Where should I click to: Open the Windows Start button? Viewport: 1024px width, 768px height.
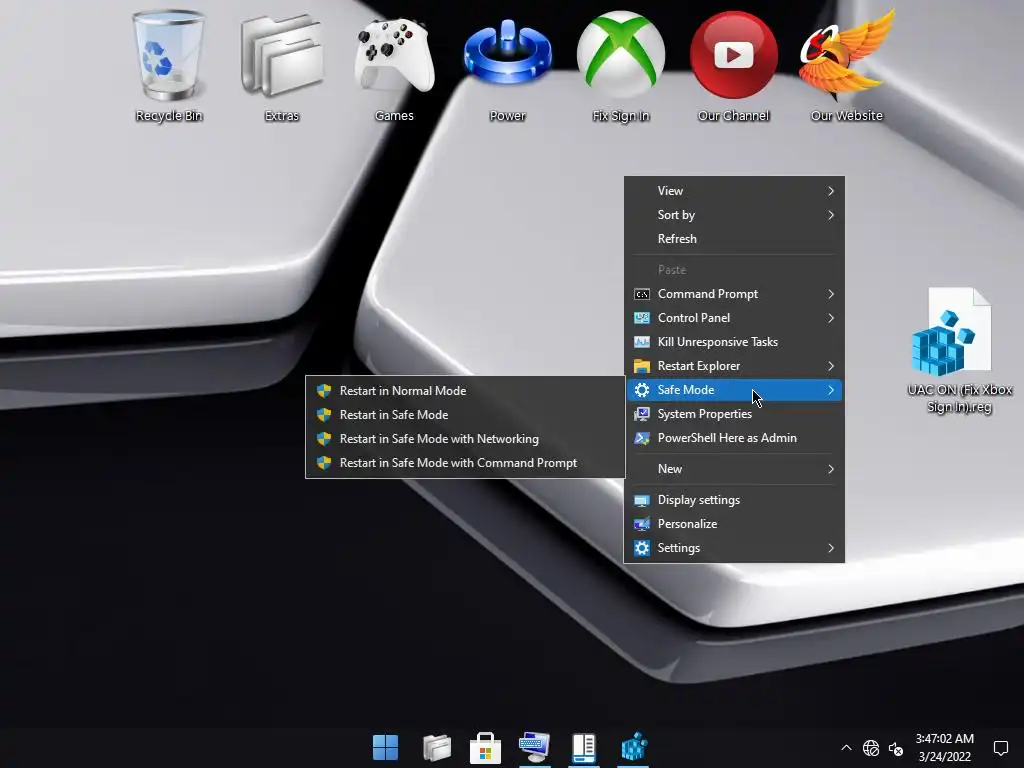(385, 747)
